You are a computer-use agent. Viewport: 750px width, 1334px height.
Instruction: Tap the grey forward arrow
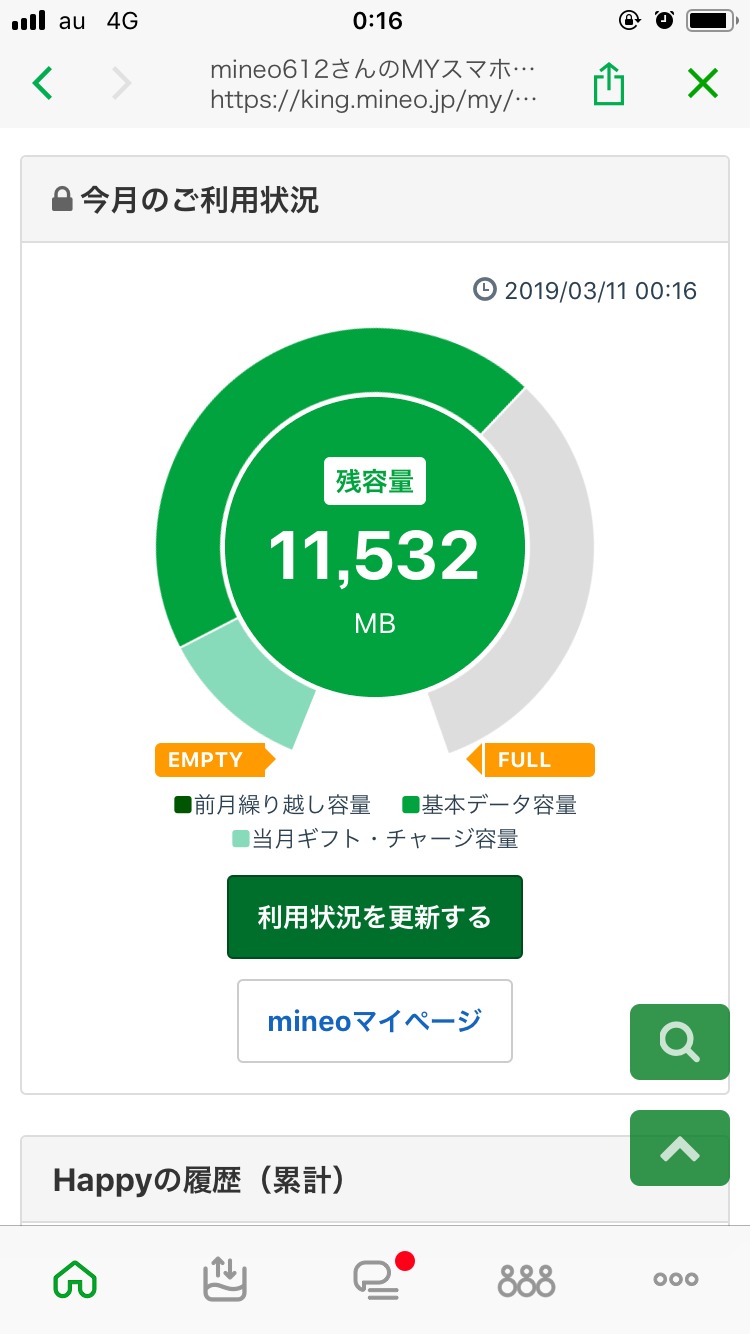pos(122,84)
